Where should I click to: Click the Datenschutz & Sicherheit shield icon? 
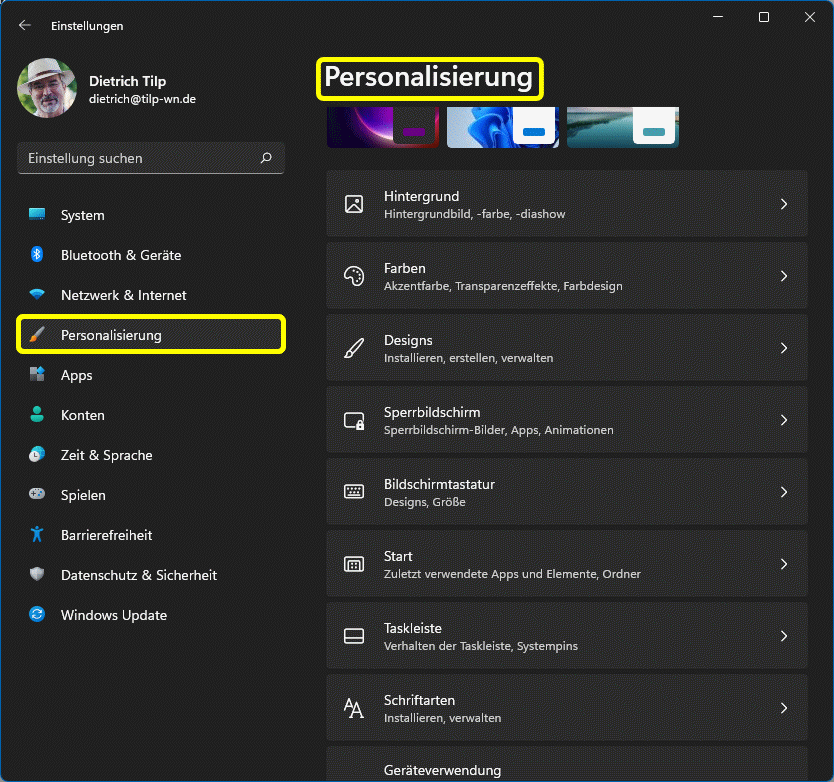click(x=37, y=575)
